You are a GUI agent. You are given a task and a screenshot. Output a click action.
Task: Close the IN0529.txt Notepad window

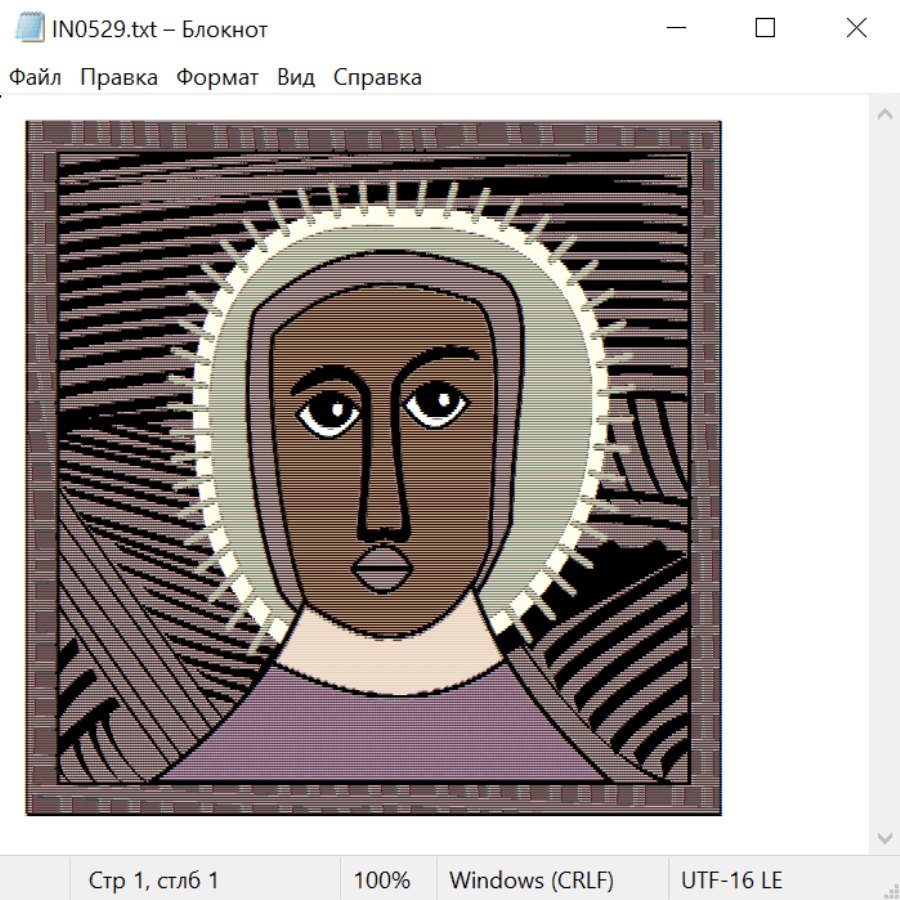(856, 28)
